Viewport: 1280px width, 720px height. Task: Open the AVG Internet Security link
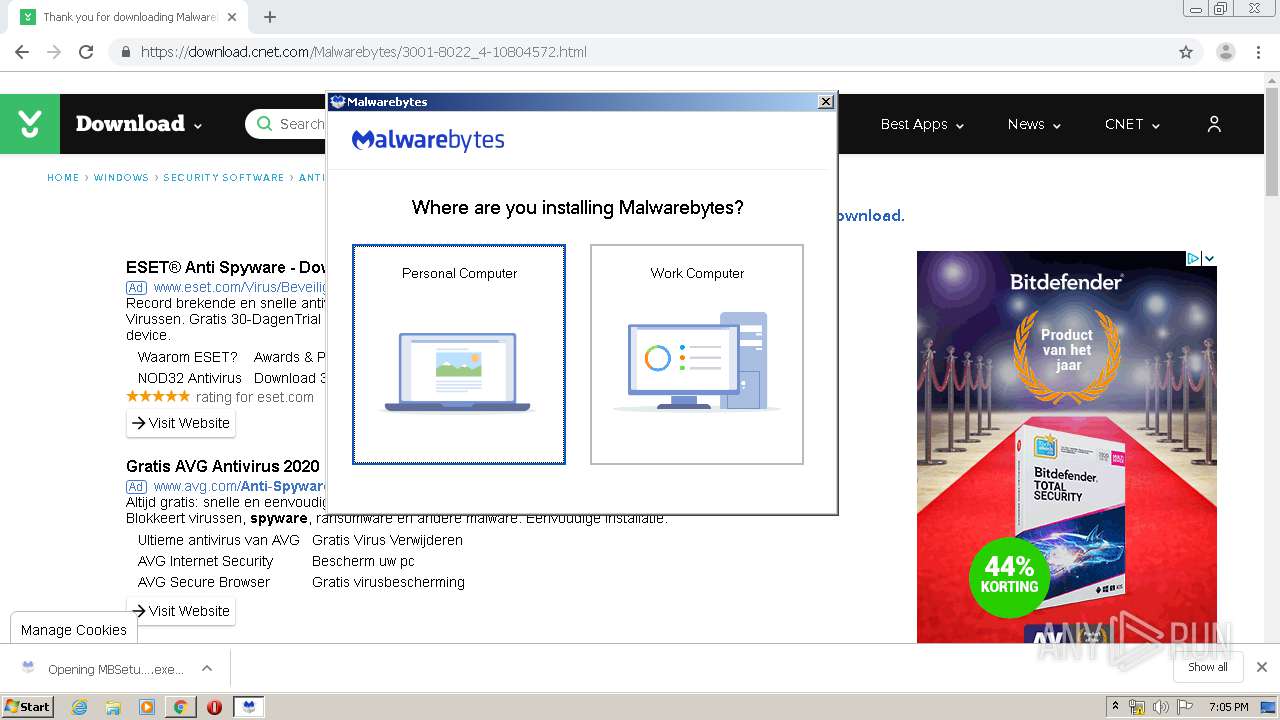coord(205,561)
